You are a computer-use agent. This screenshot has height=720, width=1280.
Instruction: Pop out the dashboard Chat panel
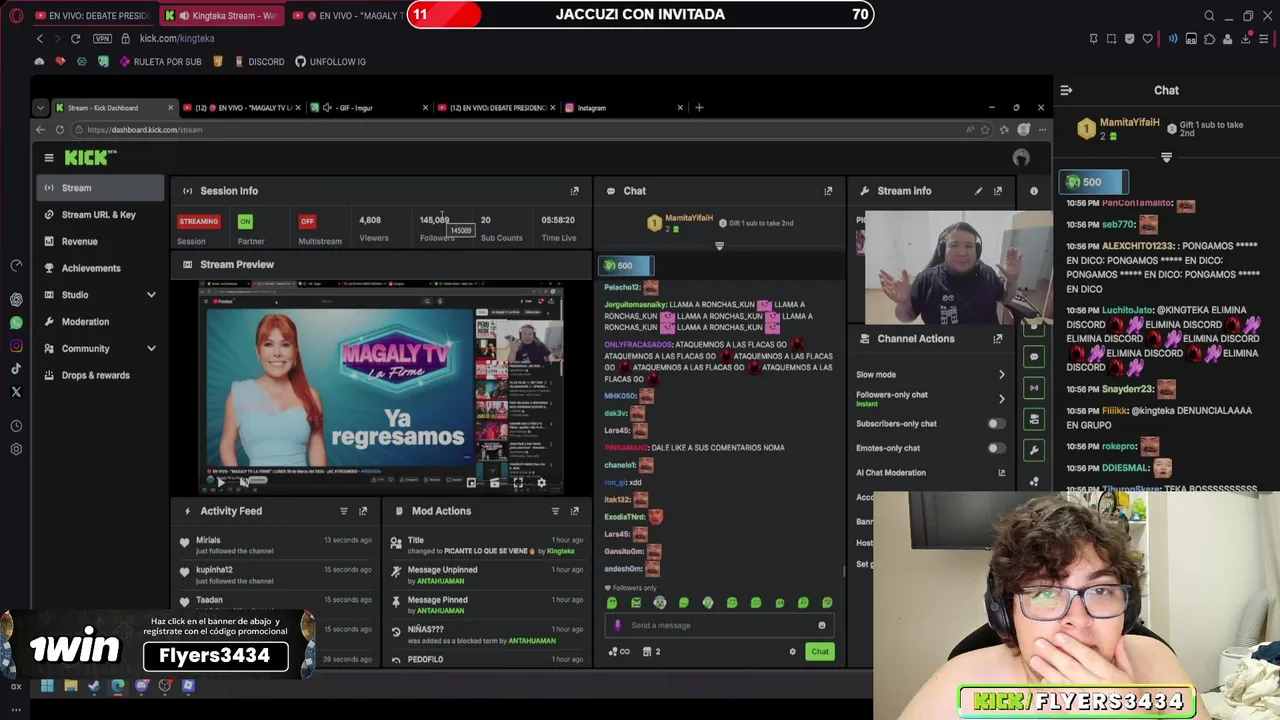point(828,191)
